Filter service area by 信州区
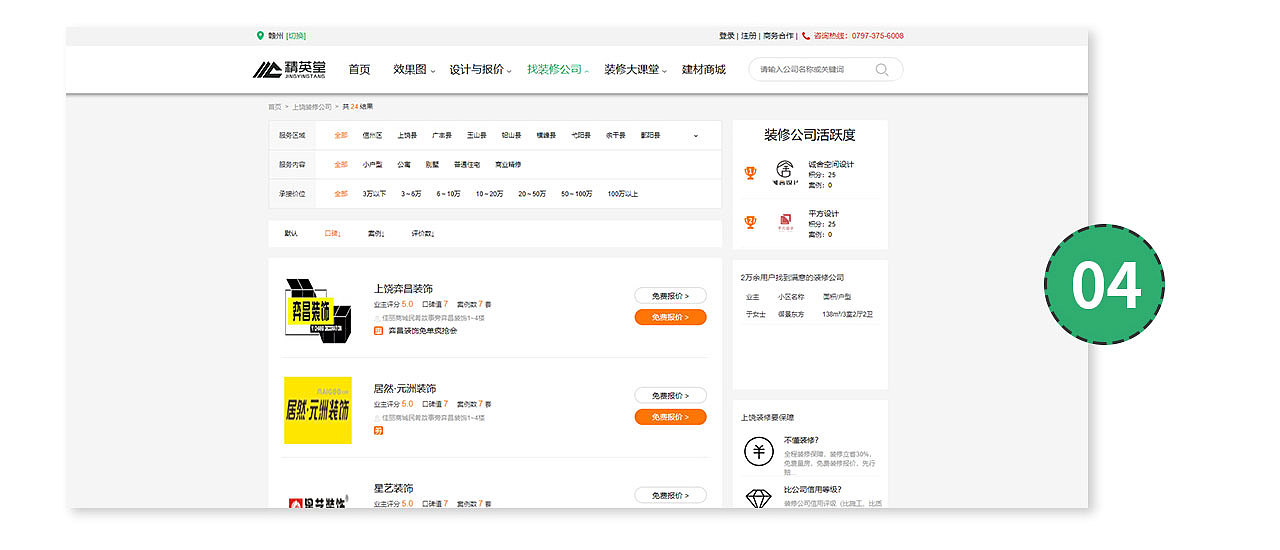Screen dimensions: 1280x550 click(372, 135)
